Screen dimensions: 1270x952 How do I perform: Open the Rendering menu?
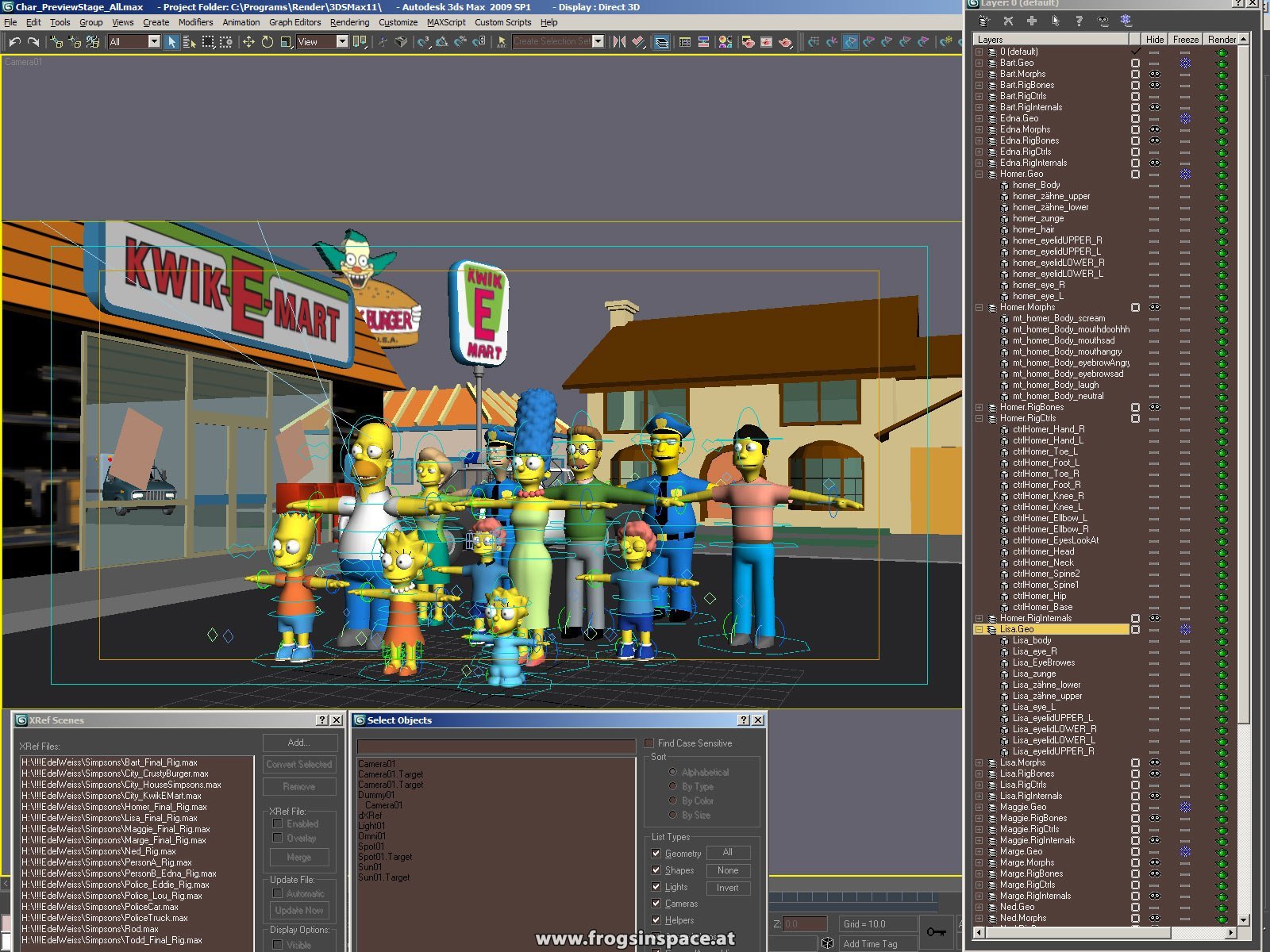click(x=349, y=22)
